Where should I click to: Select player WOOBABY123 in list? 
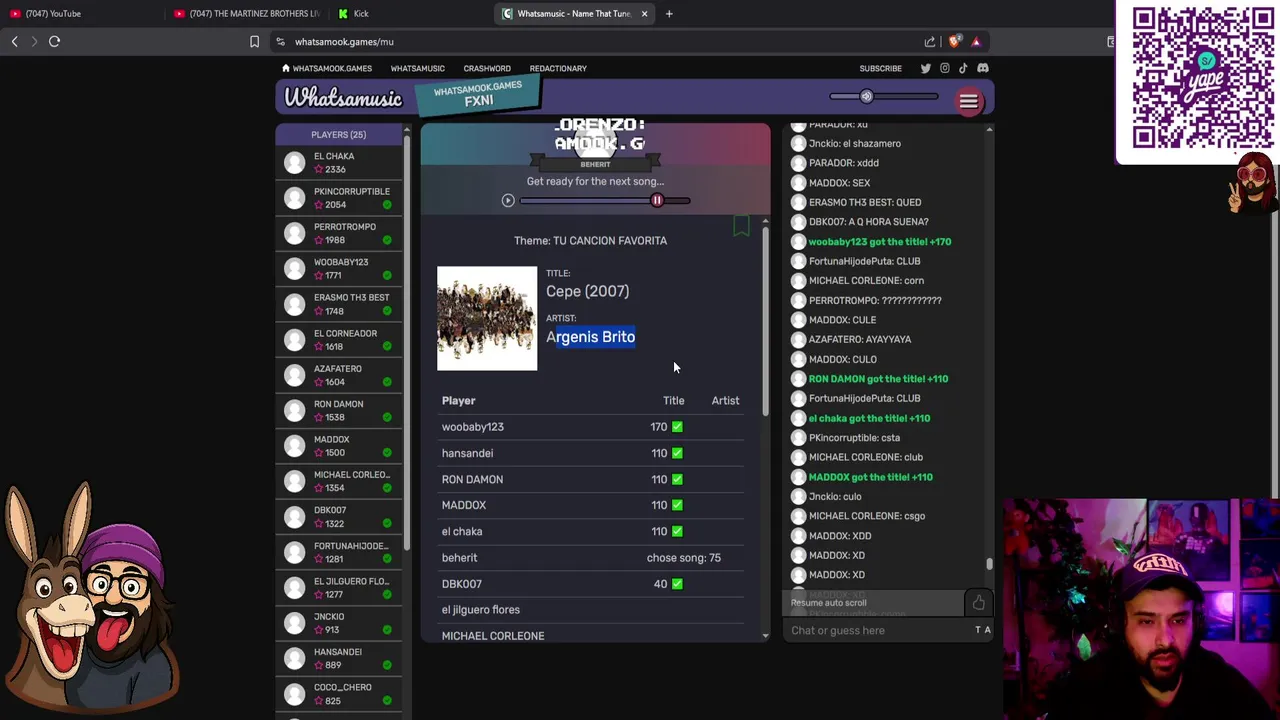(338, 269)
